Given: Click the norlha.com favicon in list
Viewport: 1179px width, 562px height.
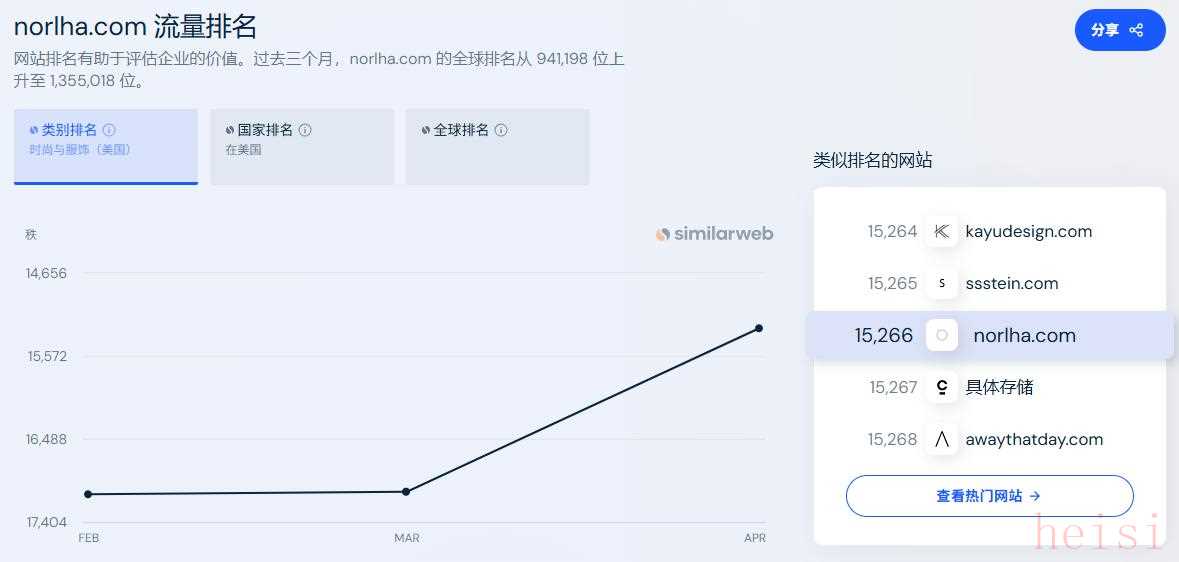Looking at the screenshot, I should pos(941,335).
